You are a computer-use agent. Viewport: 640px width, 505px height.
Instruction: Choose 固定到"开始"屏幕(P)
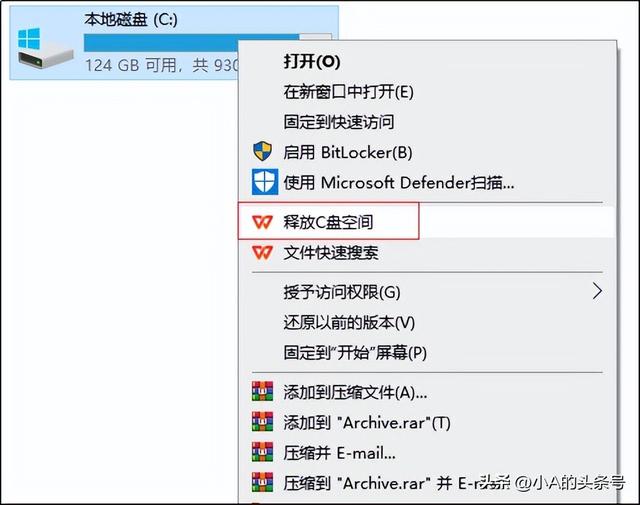pyautogui.click(x=355, y=352)
